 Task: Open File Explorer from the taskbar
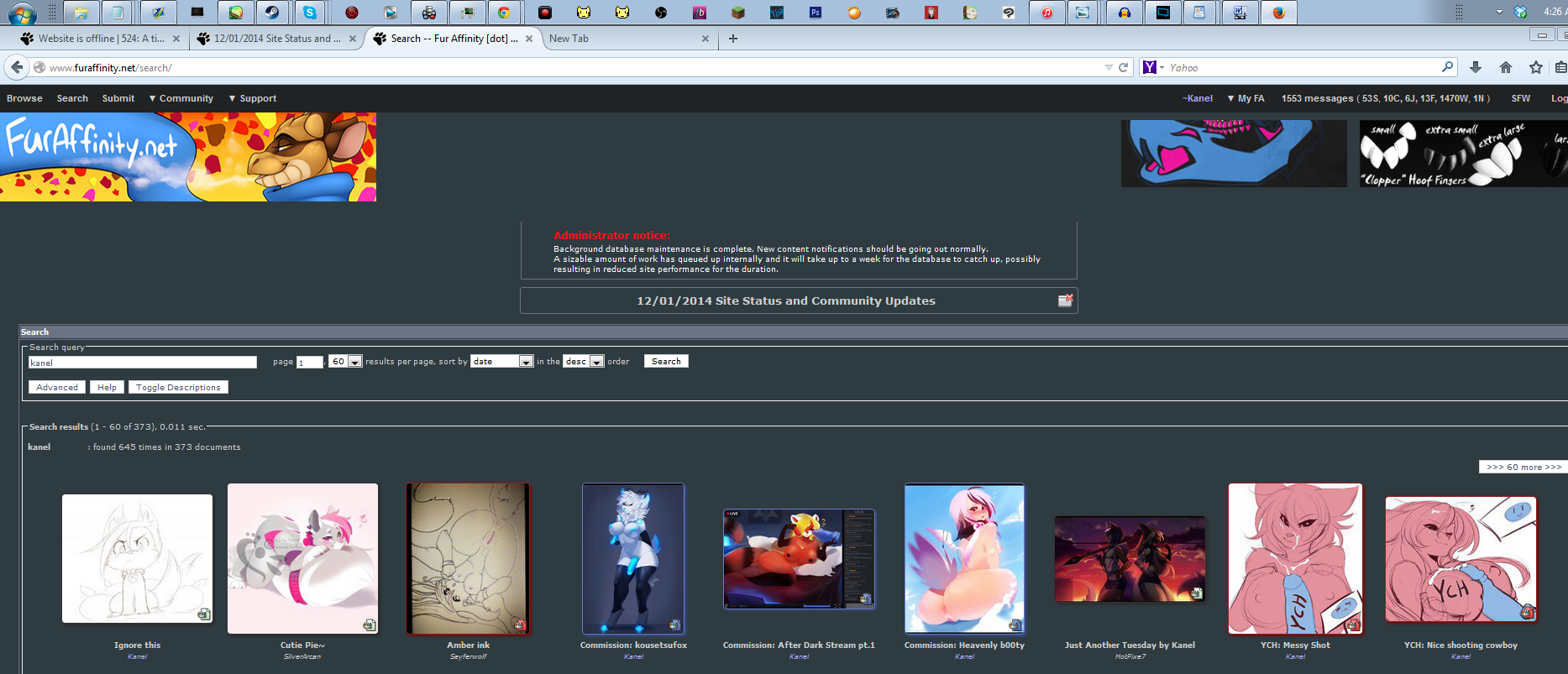click(81, 13)
